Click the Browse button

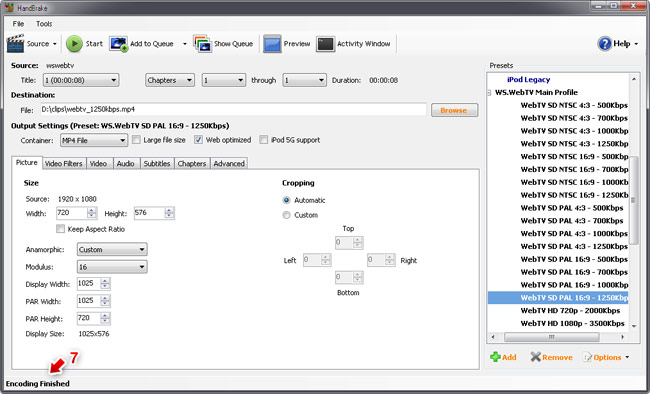[x=454, y=110]
